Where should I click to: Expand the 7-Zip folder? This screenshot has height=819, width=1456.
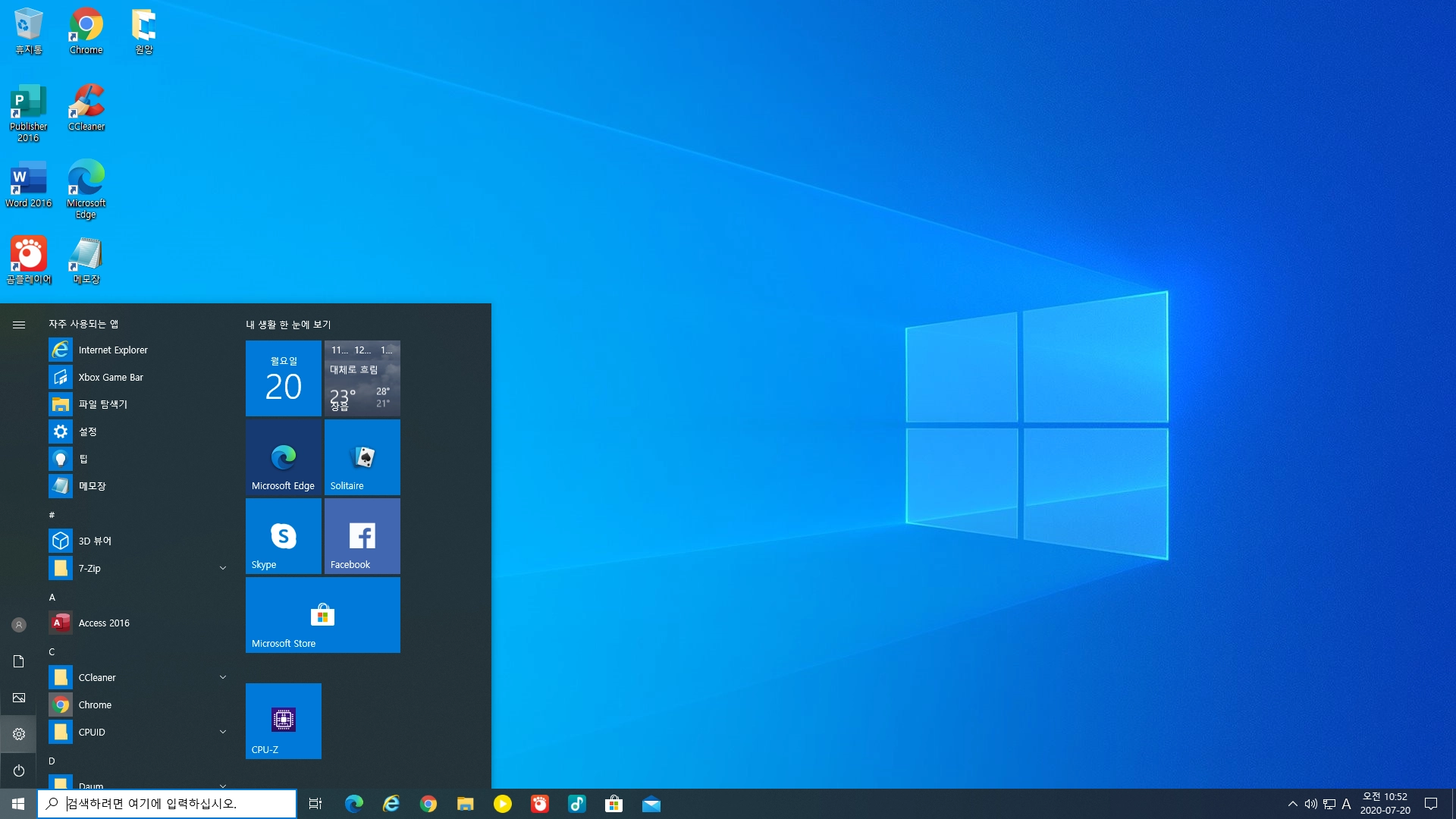pos(223,568)
